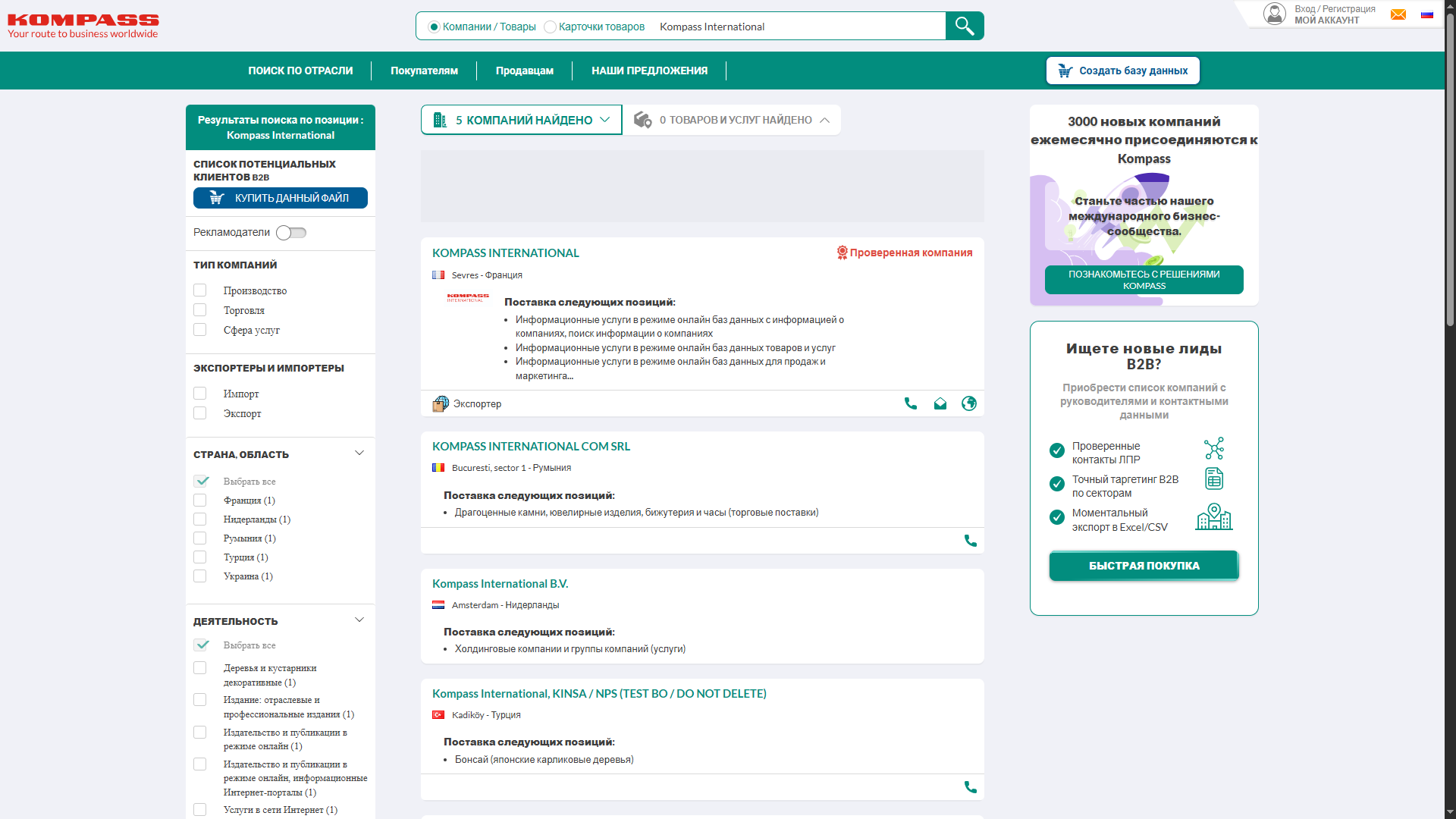
Task: Check the Румыния (1) country checkbox
Action: (x=200, y=538)
